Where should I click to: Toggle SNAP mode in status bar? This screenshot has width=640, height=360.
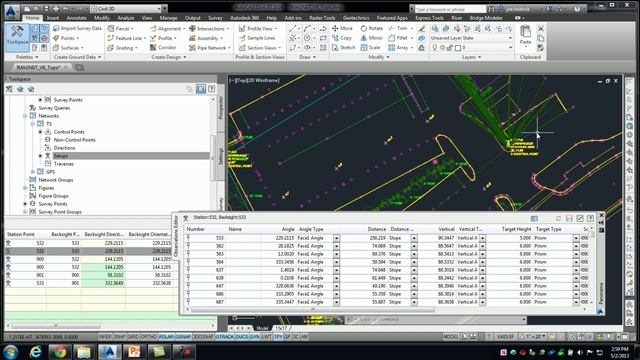120,337
